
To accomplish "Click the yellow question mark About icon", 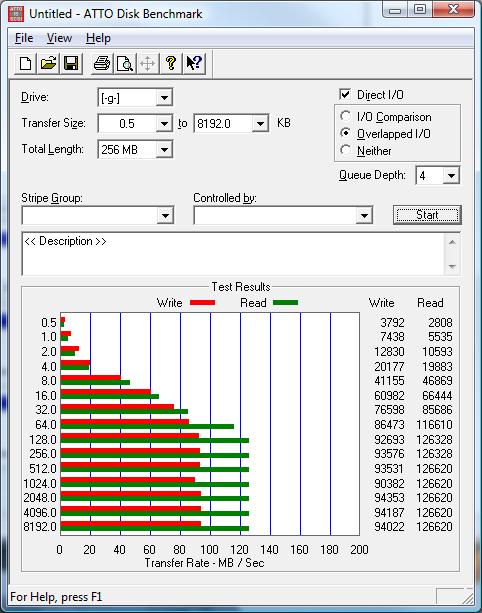I will 170,63.
